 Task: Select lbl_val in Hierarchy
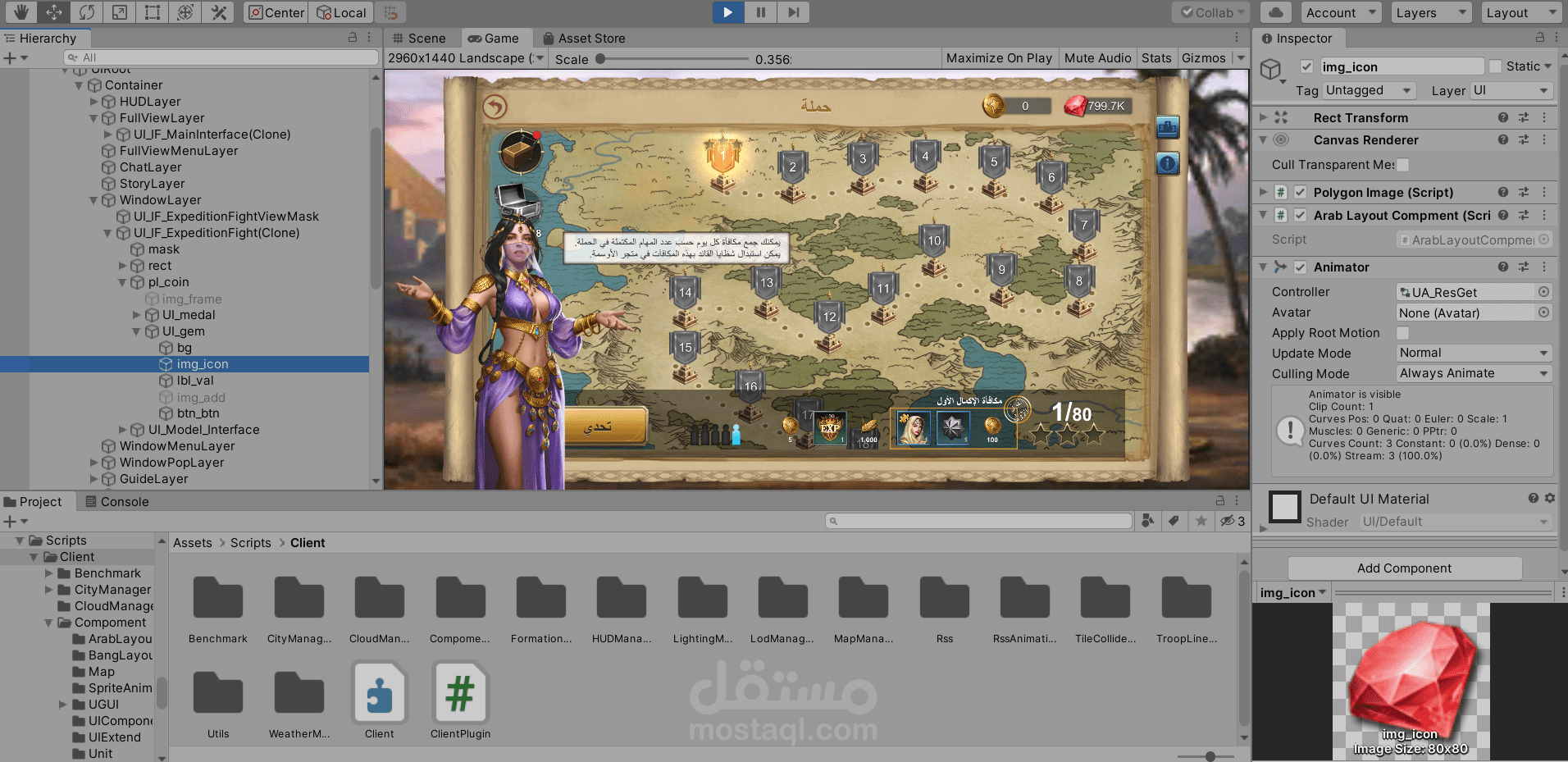[x=195, y=381]
